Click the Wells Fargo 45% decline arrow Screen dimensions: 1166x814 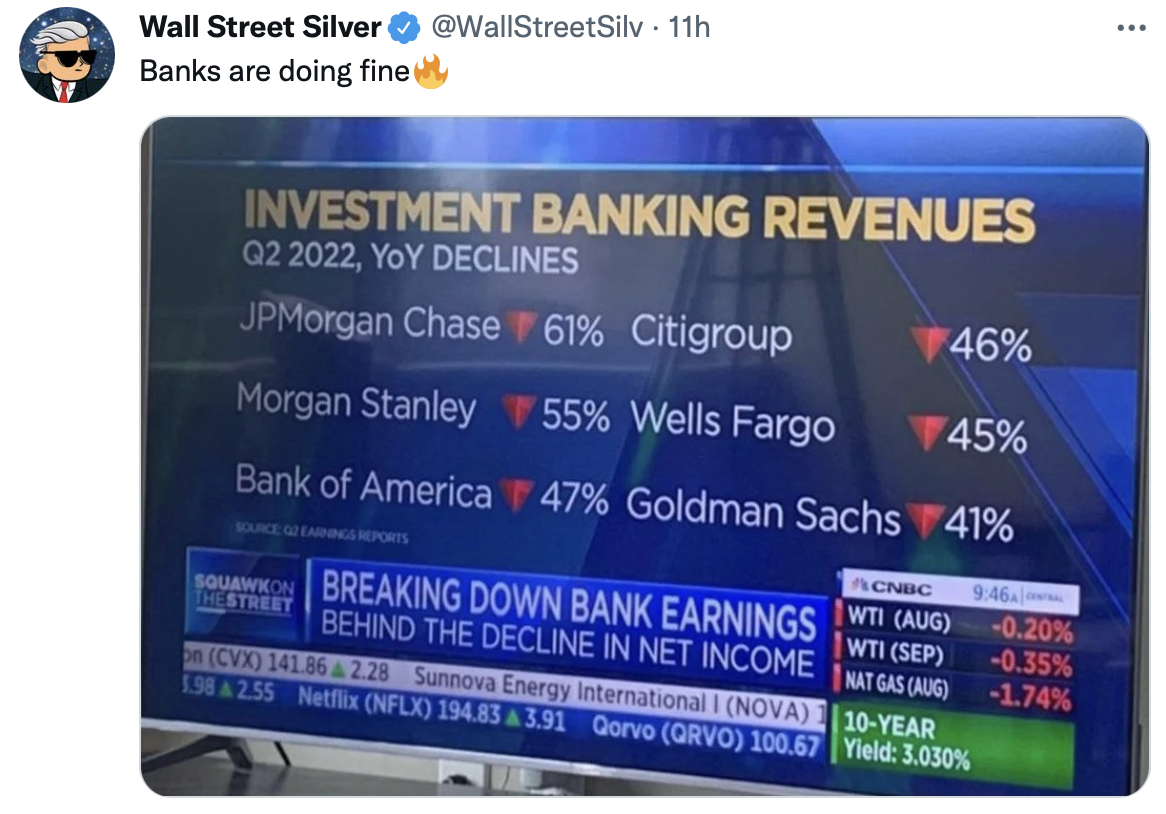pos(926,434)
